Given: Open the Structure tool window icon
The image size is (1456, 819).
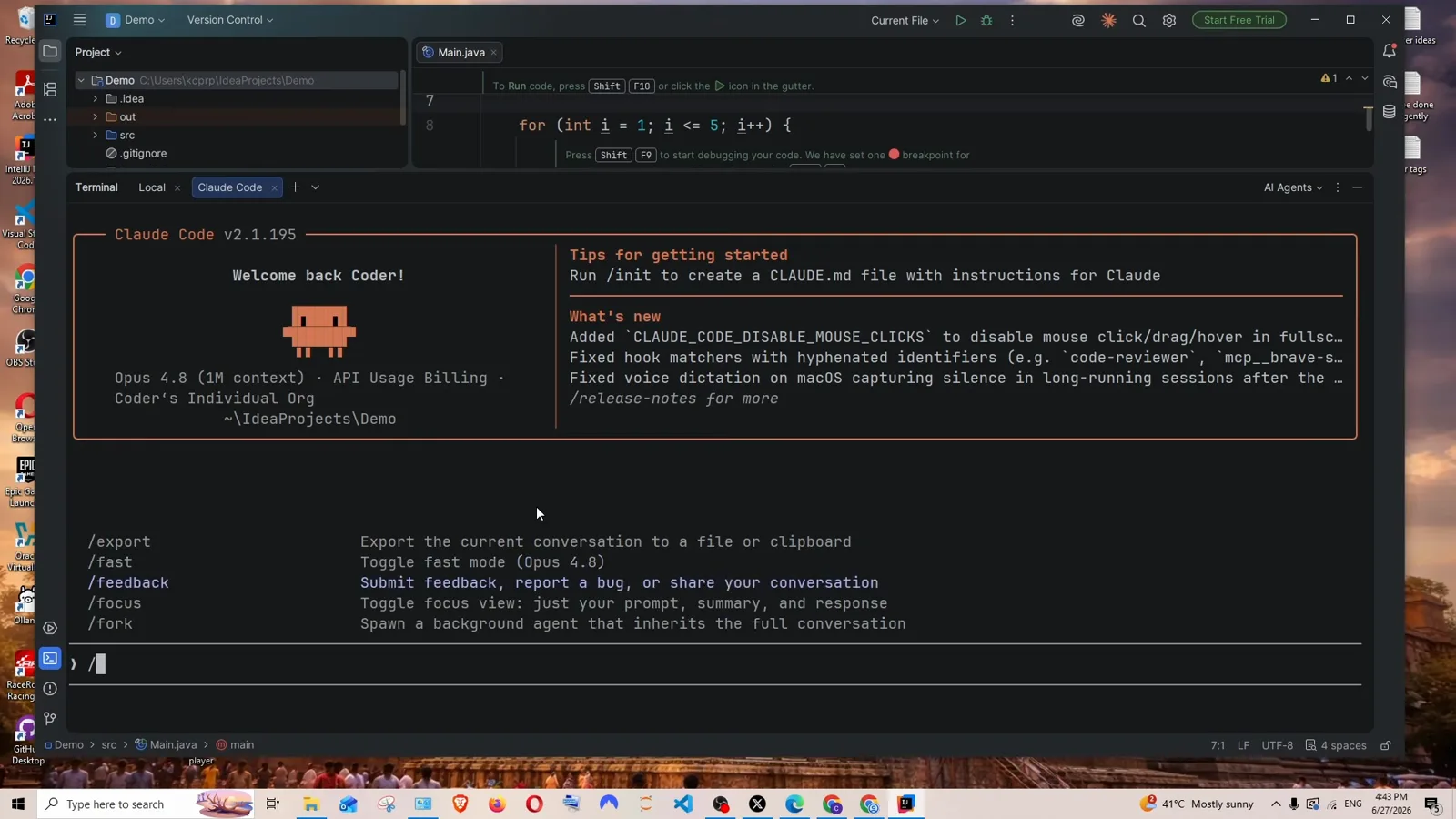Looking at the screenshot, I should point(50,89).
